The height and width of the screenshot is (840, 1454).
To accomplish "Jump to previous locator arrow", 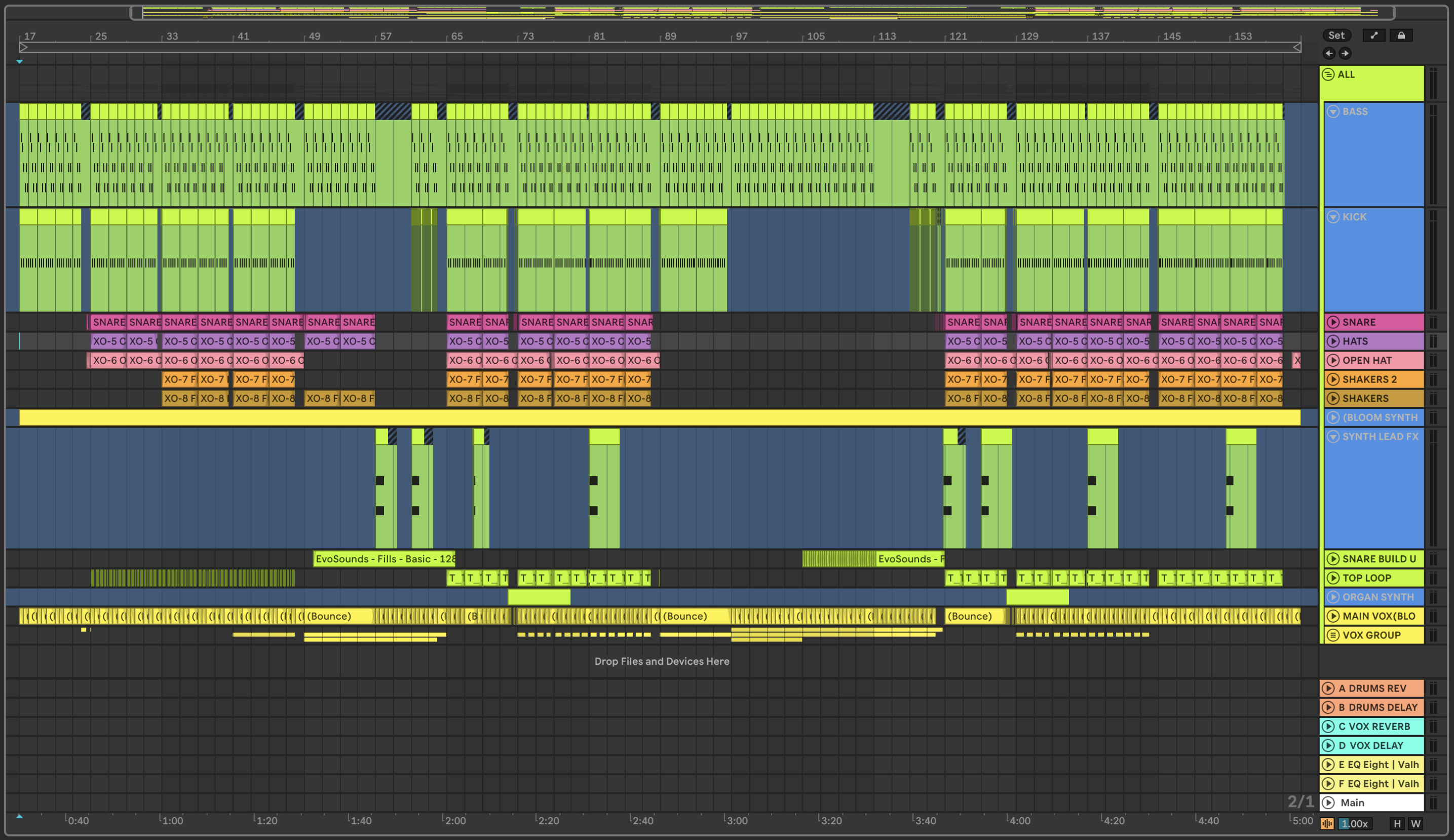I will pyautogui.click(x=1329, y=53).
